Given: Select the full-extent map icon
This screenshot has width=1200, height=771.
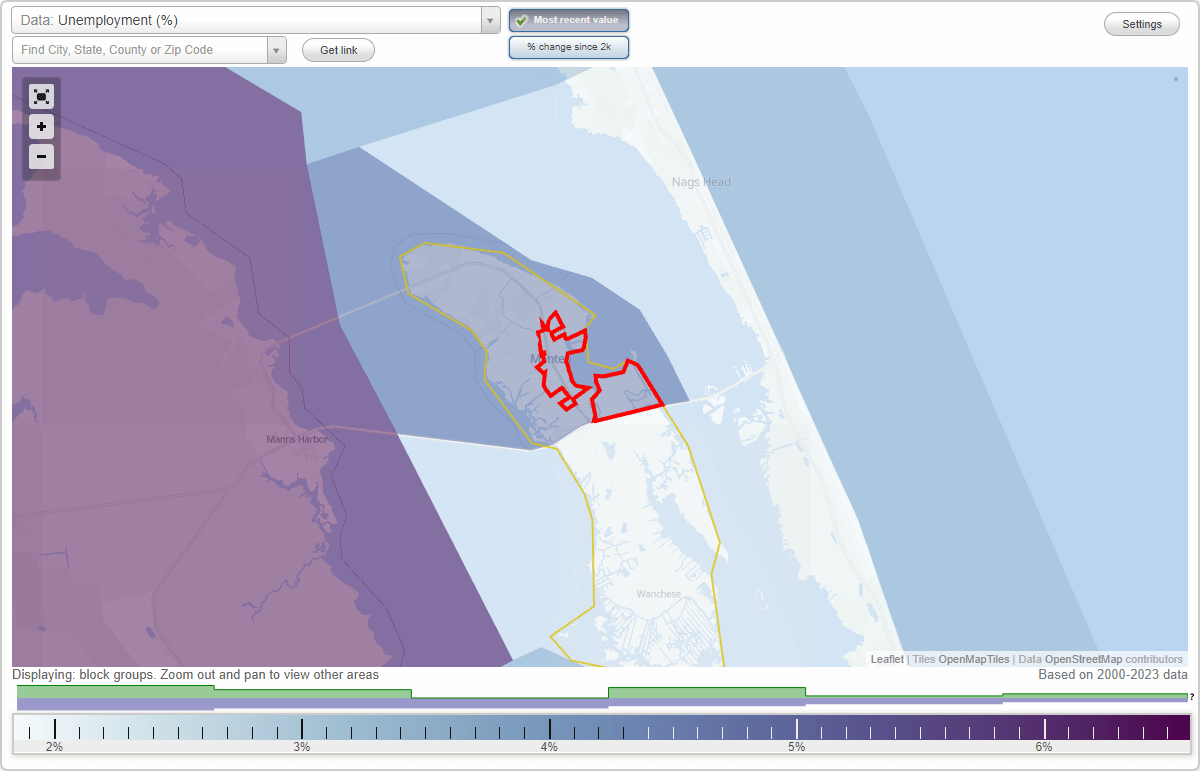Looking at the screenshot, I should tap(41, 96).
